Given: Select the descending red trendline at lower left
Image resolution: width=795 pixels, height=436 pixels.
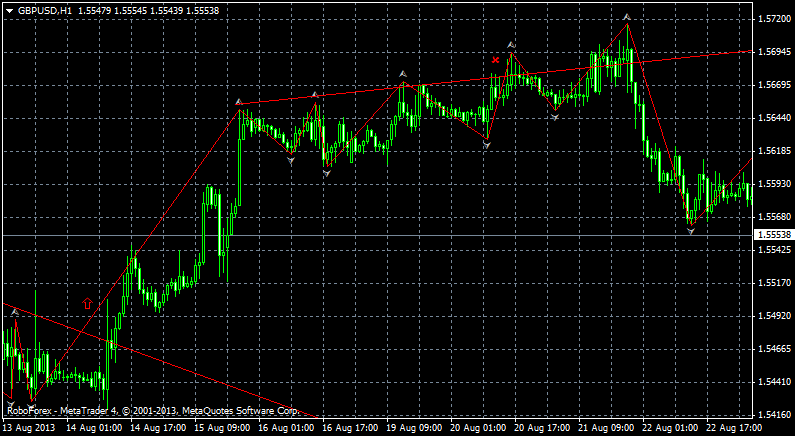Looking at the screenshot, I should coord(160,360).
